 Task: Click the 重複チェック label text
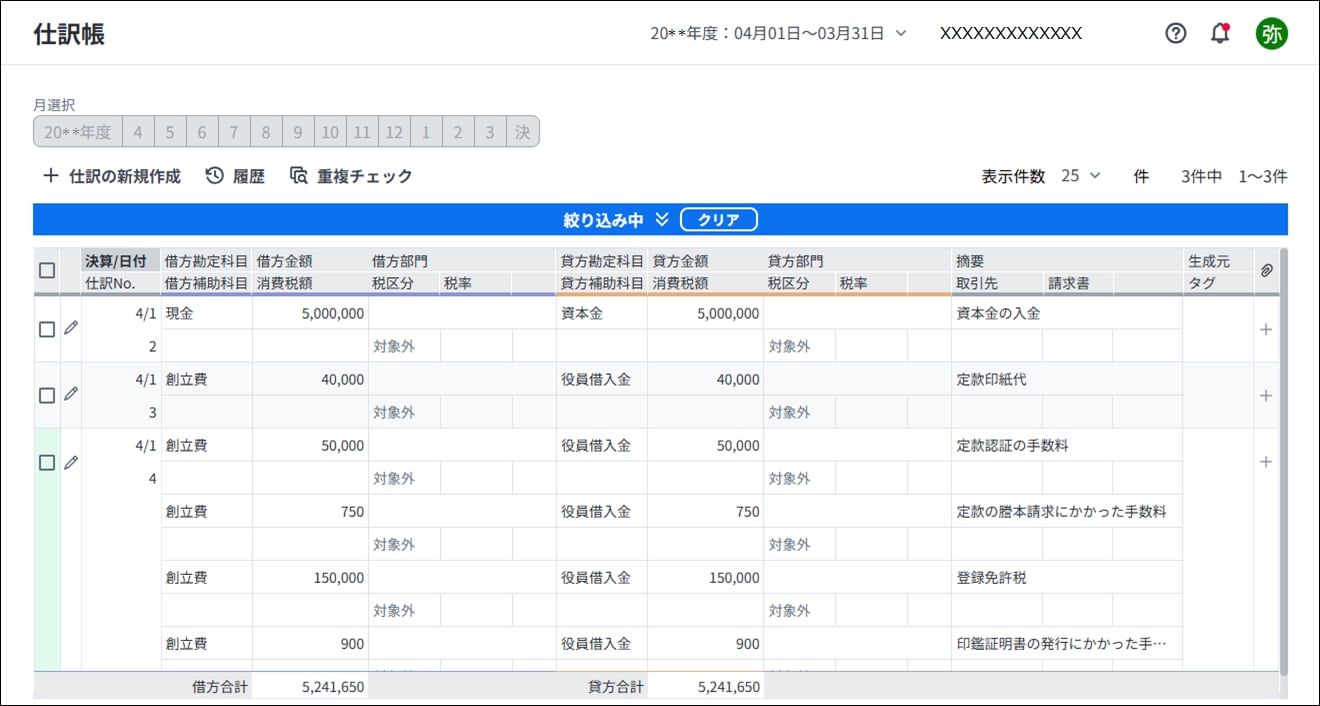tap(365, 176)
